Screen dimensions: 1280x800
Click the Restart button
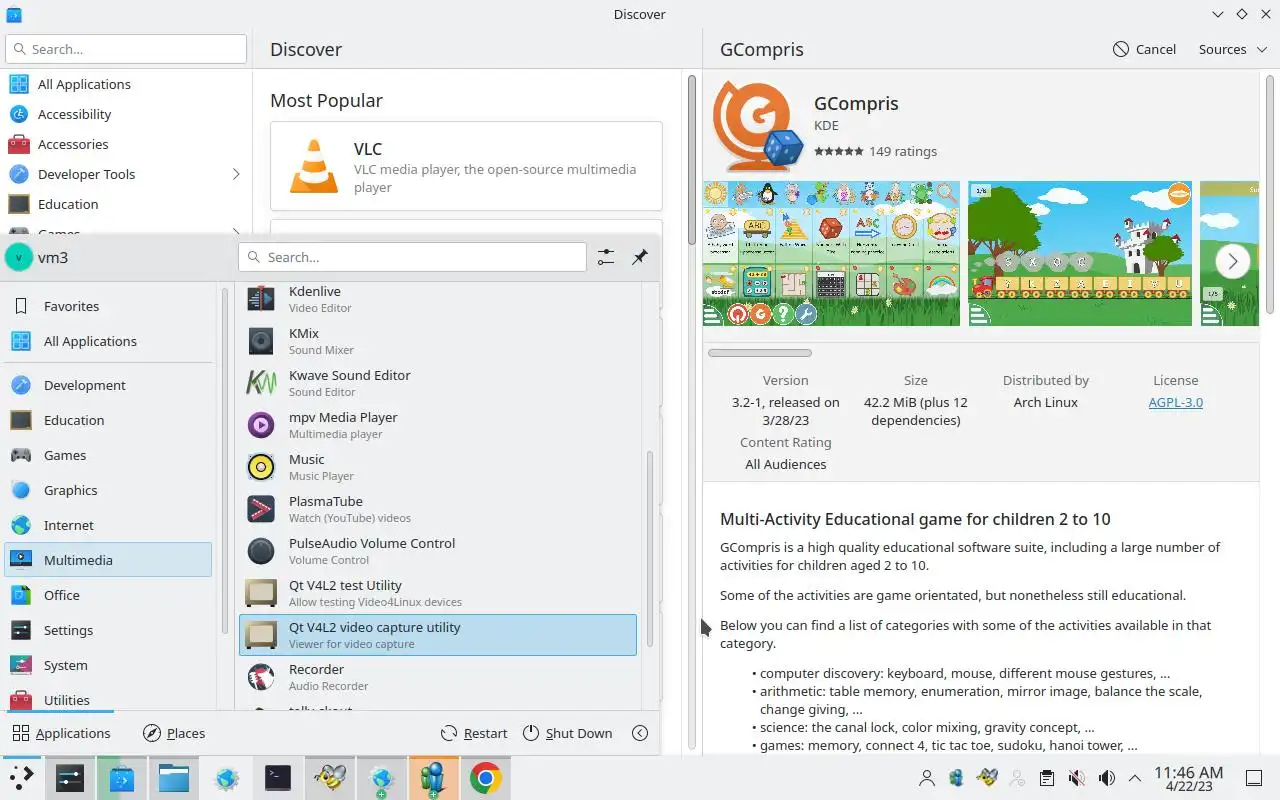474,733
